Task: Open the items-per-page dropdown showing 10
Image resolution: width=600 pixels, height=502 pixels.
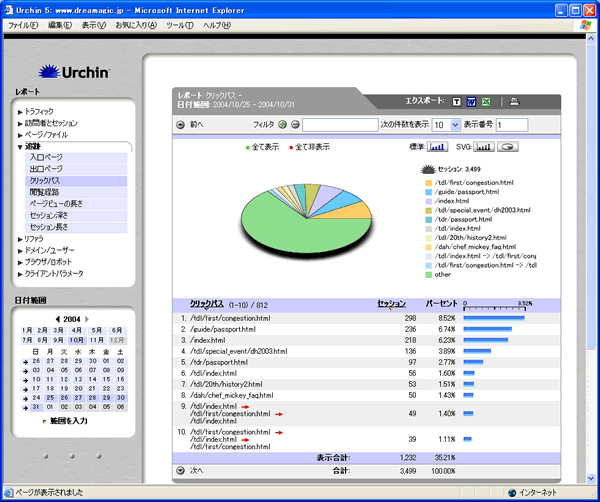Action: (x=455, y=125)
